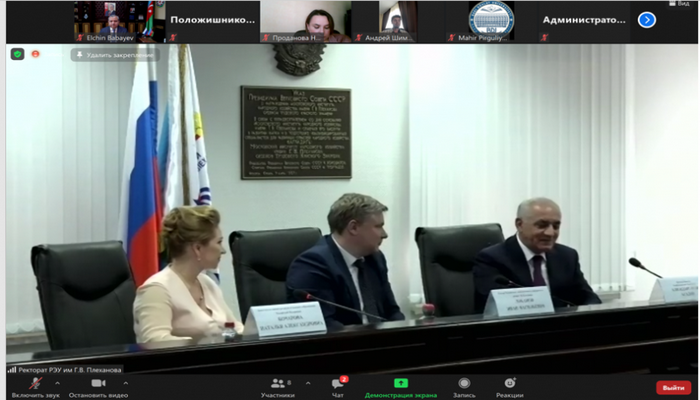The height and width of the screenshot is (400, 700).
Task: Open the Реакции reactions menu
Action: pyautogui.click(x=509, y=385)
